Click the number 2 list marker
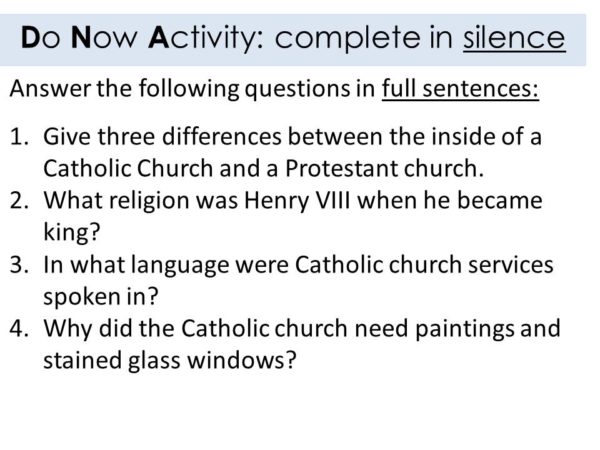The width and height of the screenshot is (600, 450). pyautogui.click(x=18, y=201)
